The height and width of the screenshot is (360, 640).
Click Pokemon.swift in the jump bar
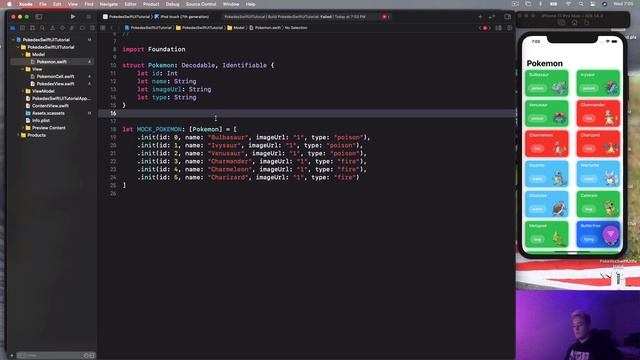(265, 28)
